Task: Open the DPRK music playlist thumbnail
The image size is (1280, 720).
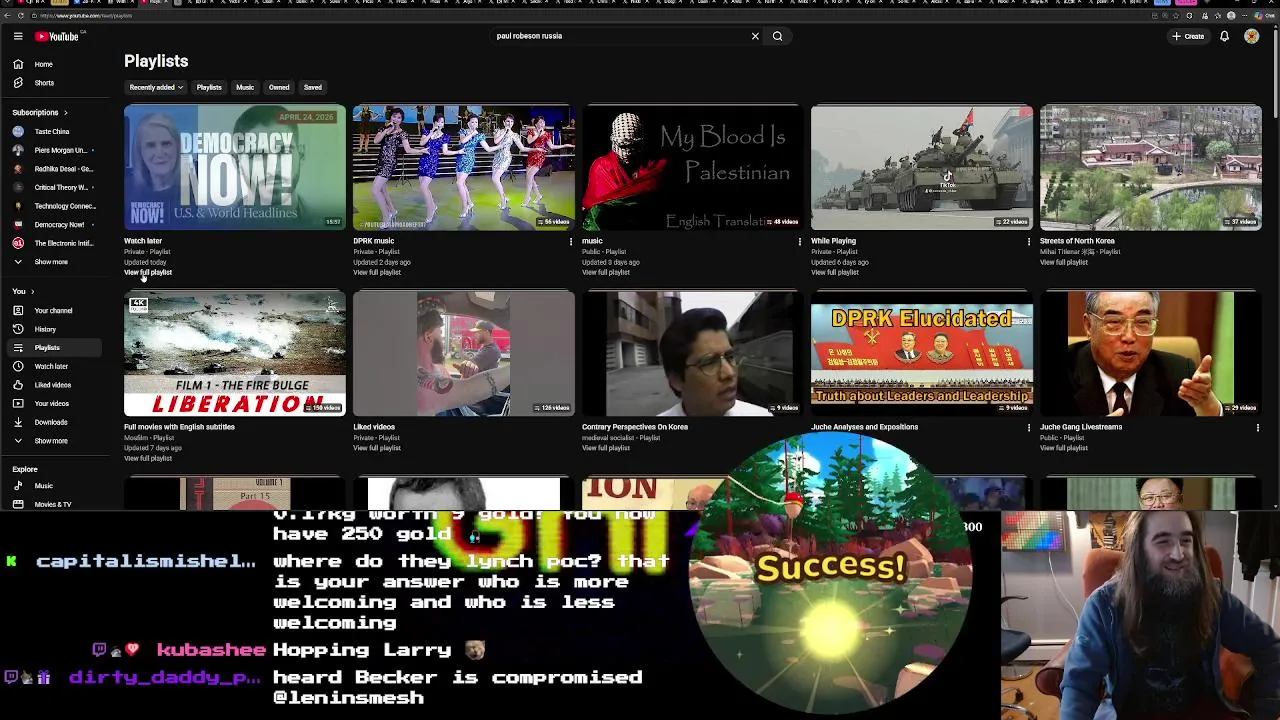Action: (x=464, y=168)
